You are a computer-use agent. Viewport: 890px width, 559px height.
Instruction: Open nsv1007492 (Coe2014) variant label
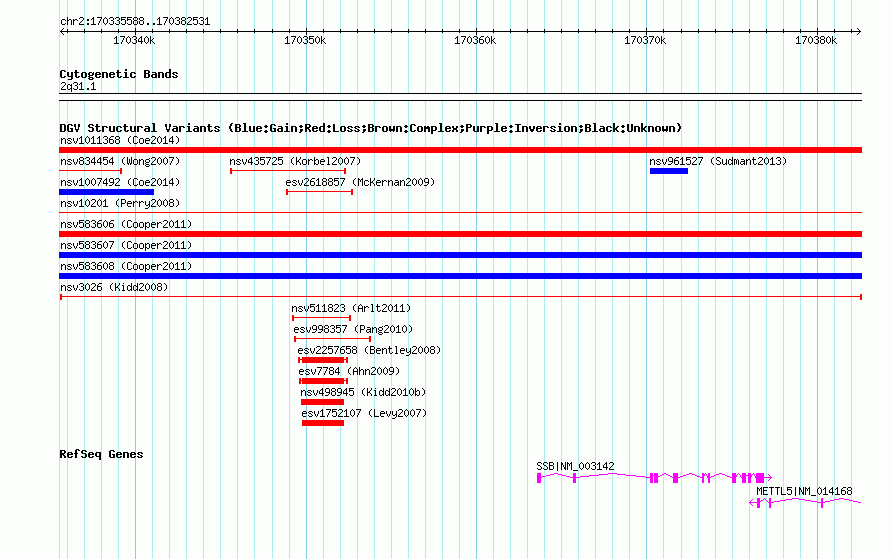pyautogui.click(x=120, y=182)
